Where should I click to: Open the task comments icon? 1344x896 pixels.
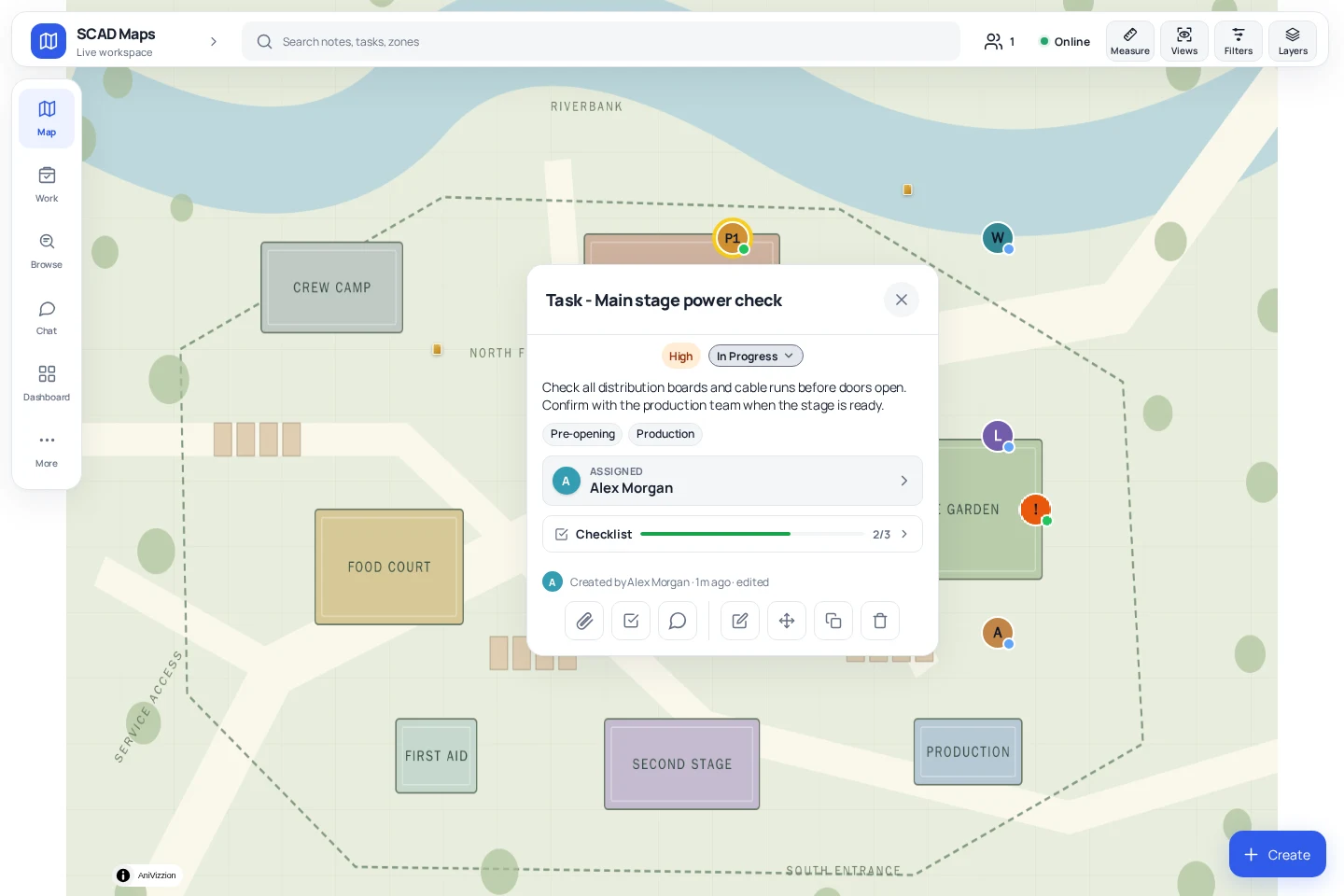678,621
